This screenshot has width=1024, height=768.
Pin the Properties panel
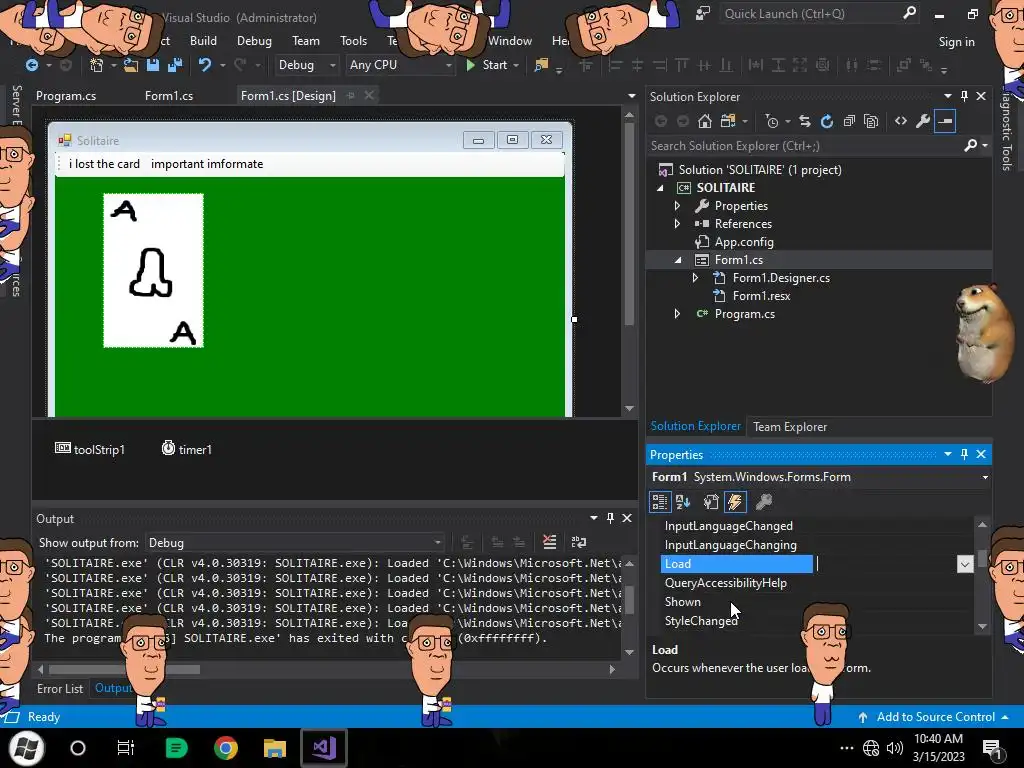point(964,454)
